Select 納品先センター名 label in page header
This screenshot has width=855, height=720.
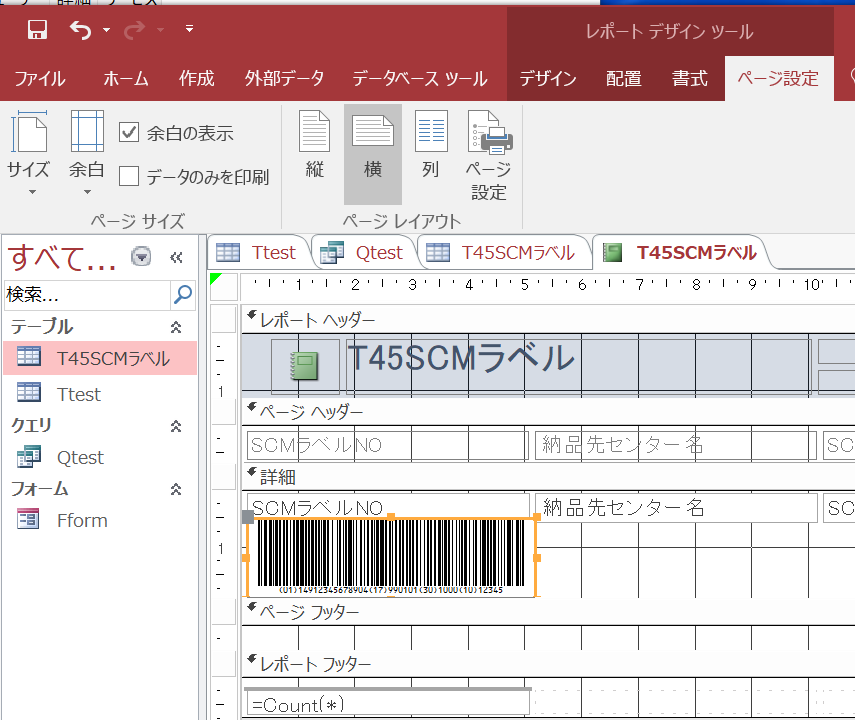(x=676, y=445)
